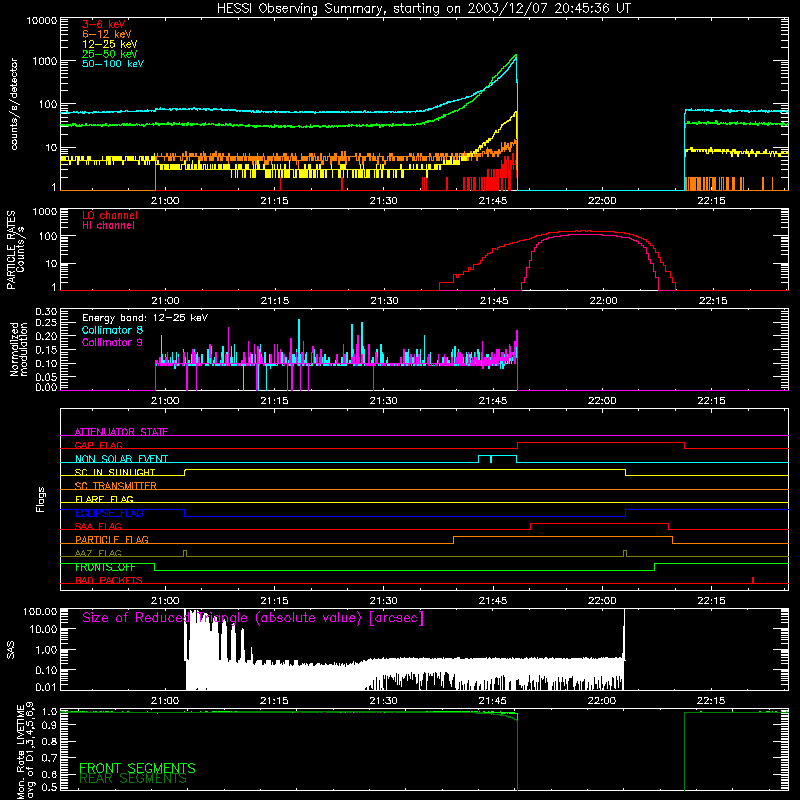Click 21:15 tick under the SAS plot
800x800 pixels.
click(x=274, y=701)
